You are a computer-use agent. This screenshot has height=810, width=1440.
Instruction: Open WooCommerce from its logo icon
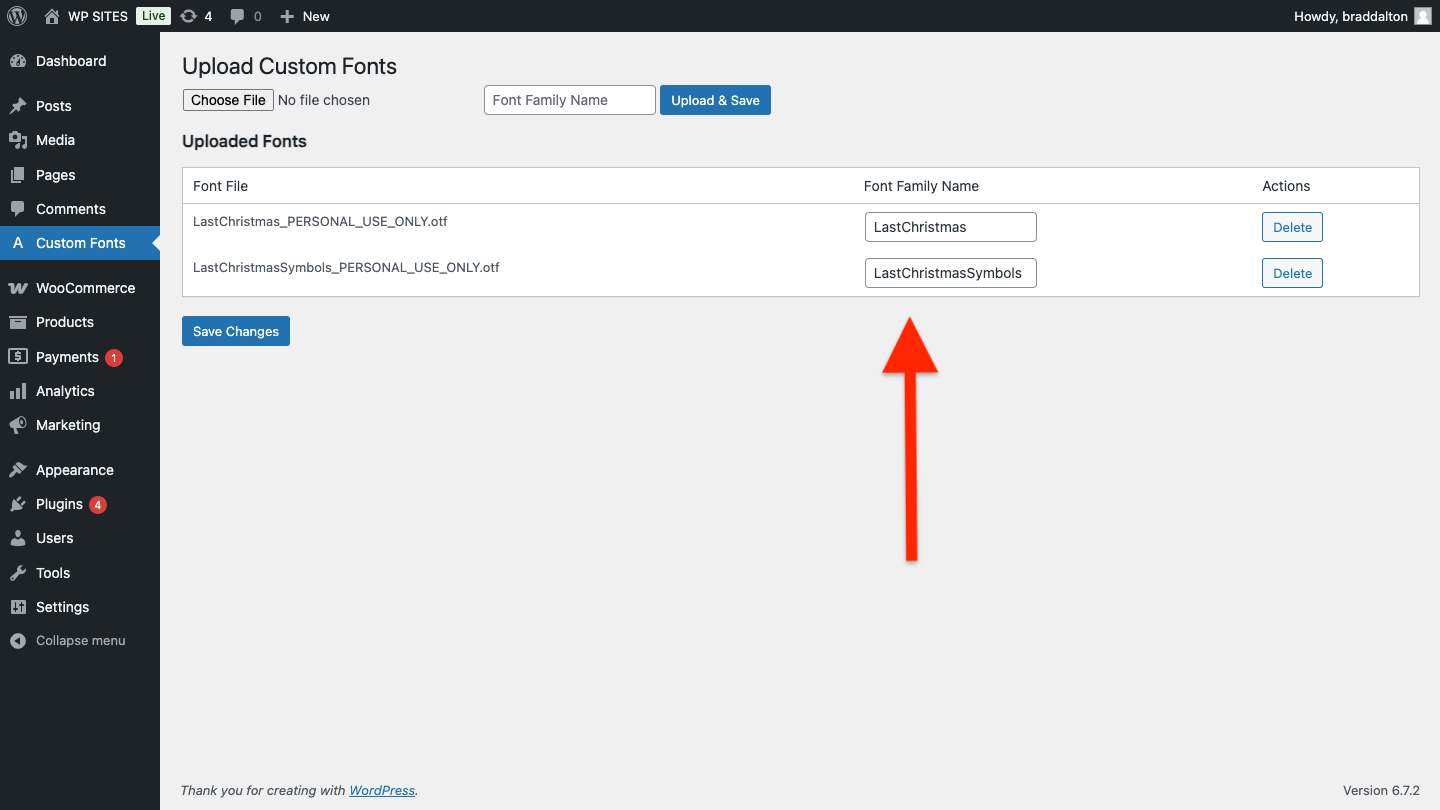20,287
